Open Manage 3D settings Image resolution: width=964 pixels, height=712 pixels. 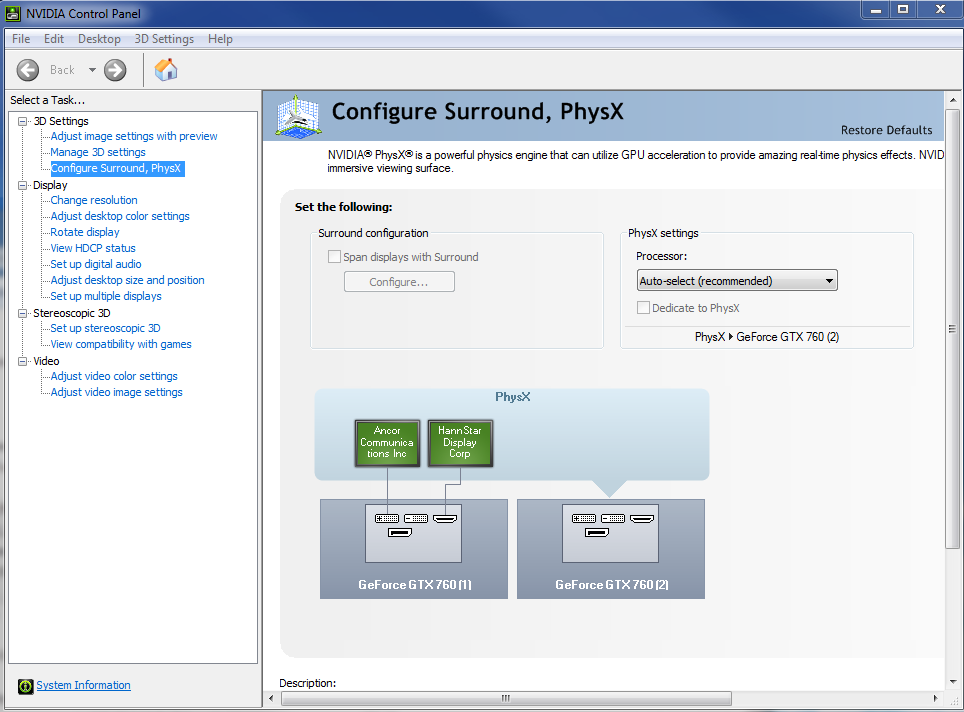coord(98,152)
